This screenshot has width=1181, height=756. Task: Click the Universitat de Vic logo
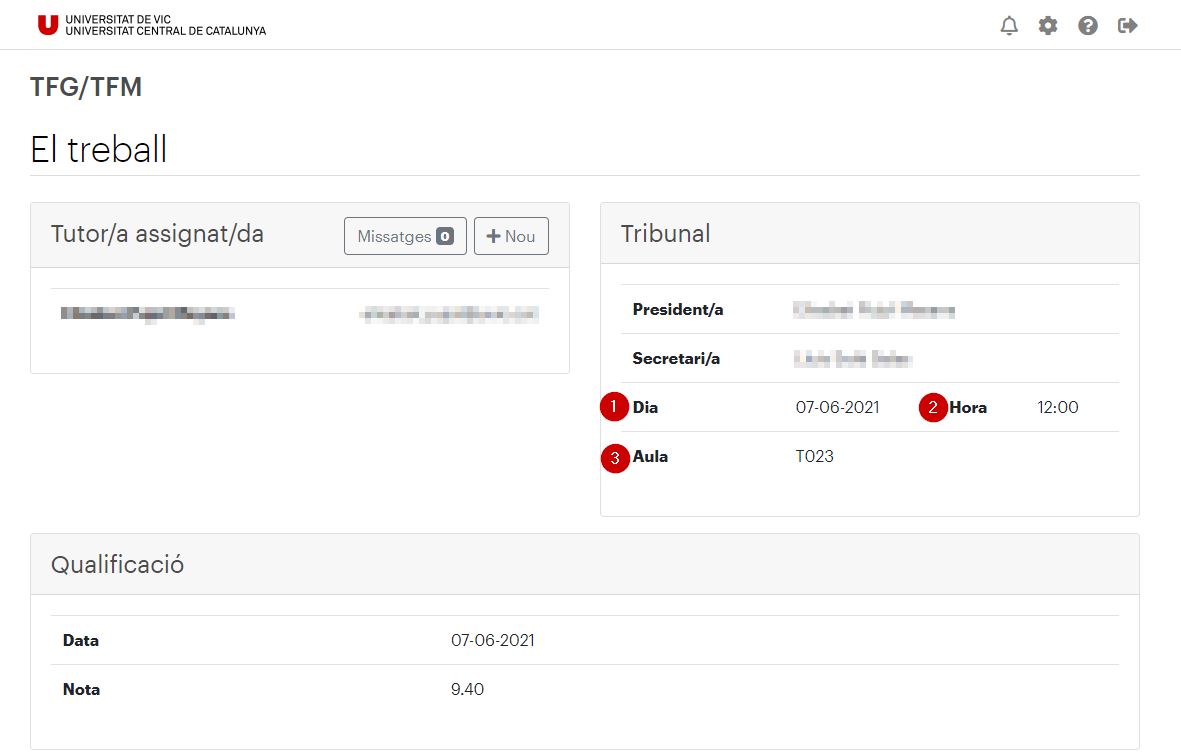coord(151,25)
